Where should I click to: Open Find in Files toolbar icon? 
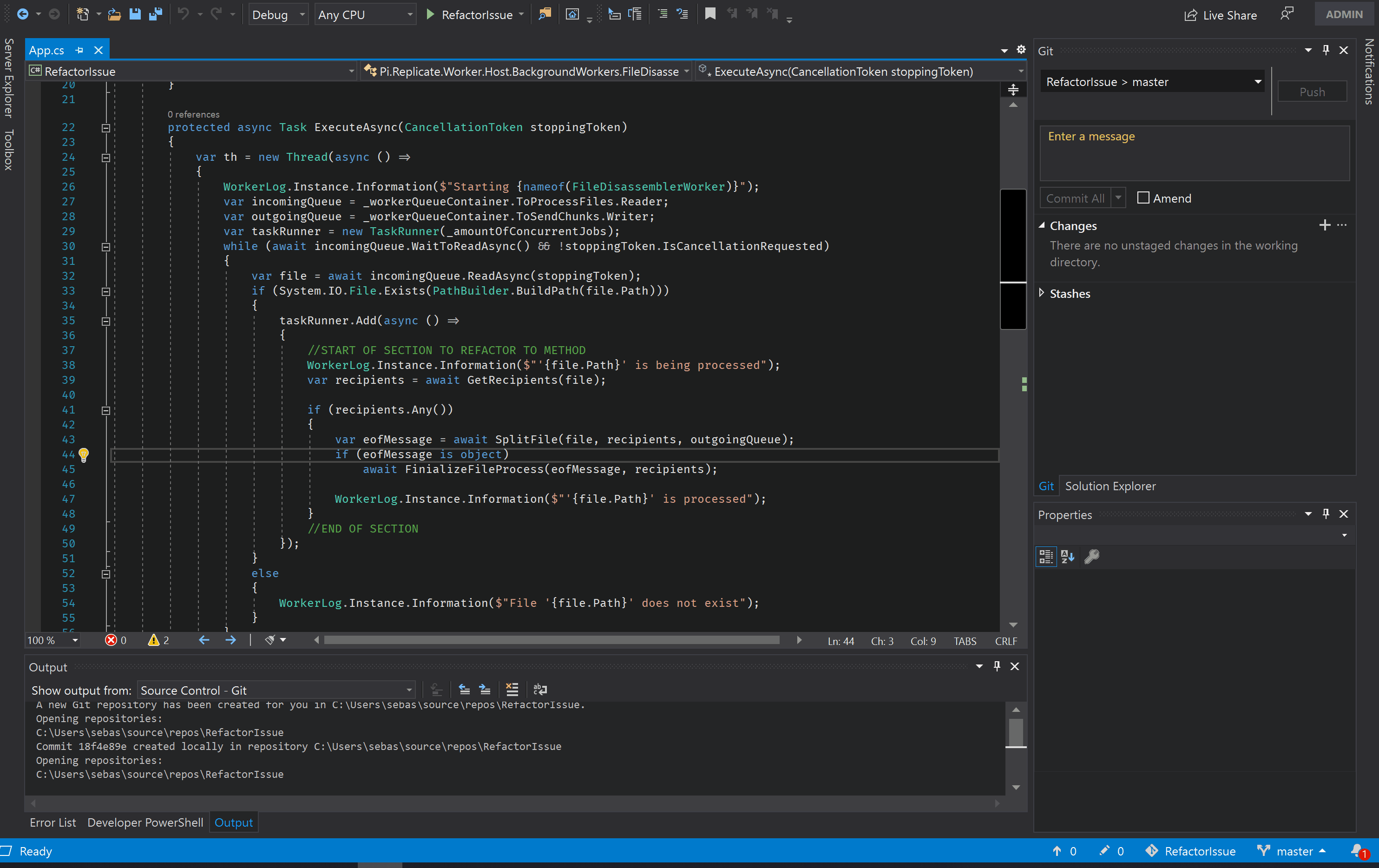[x=545, y=14]
